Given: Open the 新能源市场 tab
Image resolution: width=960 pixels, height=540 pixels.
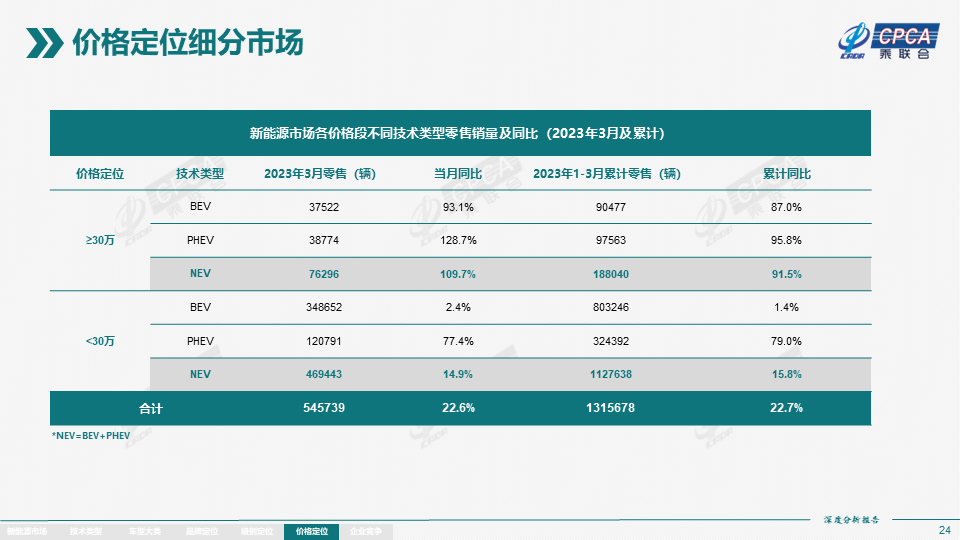Looking at the screenshot, I should (27, 532).
